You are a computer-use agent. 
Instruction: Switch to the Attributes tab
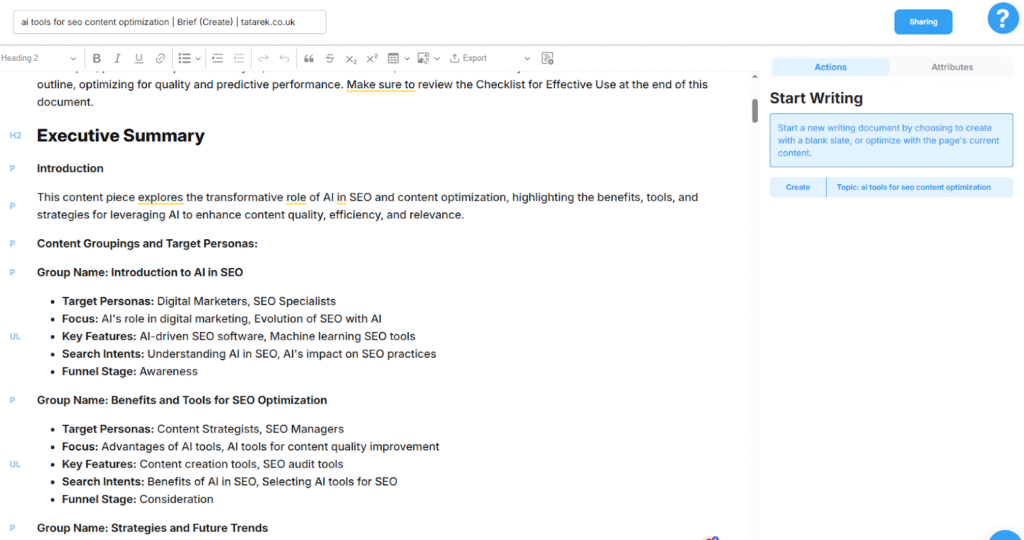[x=952, y=67]
